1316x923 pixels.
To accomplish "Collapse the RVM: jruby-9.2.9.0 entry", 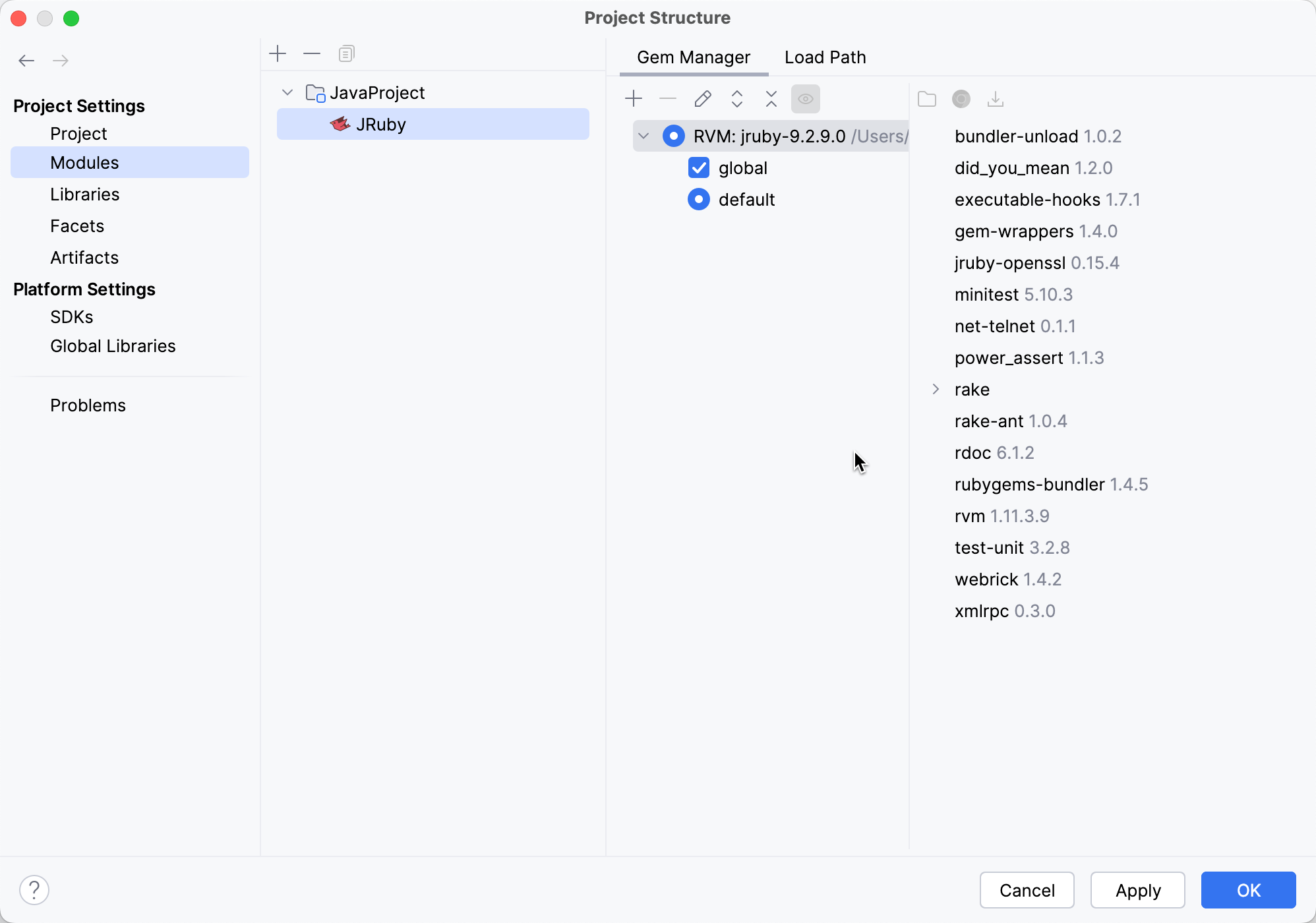I will [x=643, y=136].
